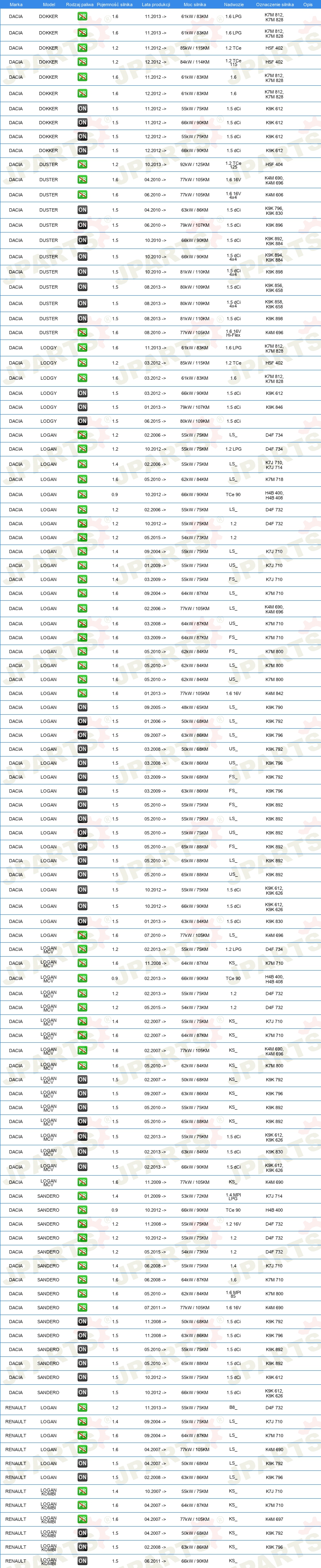Click PB icon in Renault Logan B8_ row
The image size is (321, 1568).
point(82,1408)
